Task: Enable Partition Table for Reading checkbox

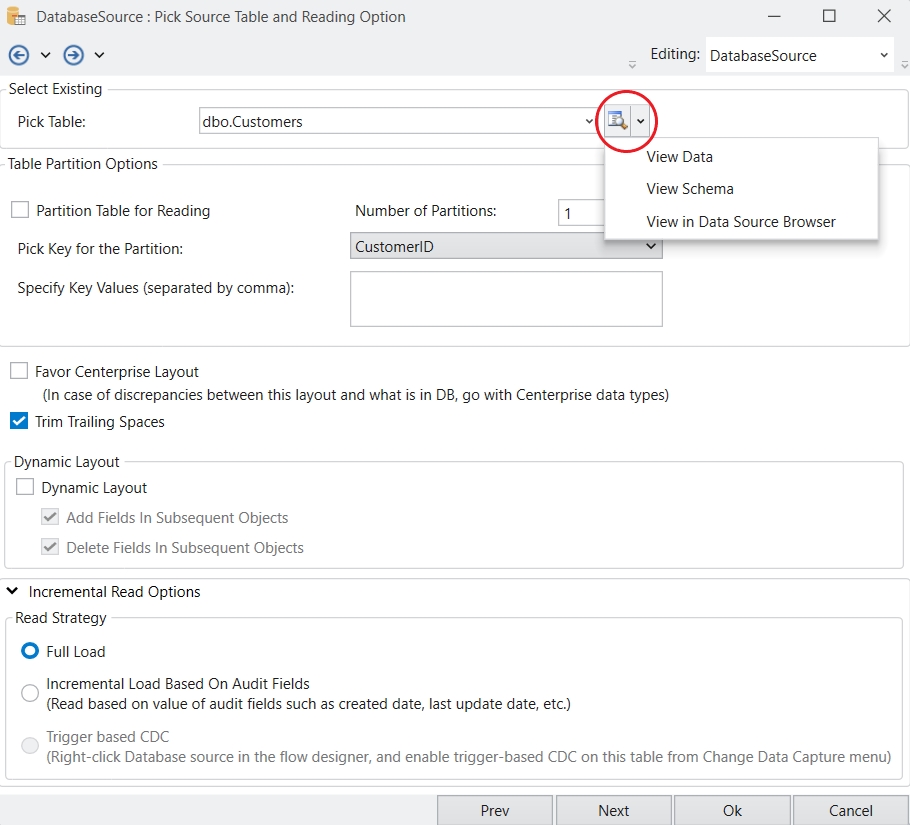Action: (20, 211)
